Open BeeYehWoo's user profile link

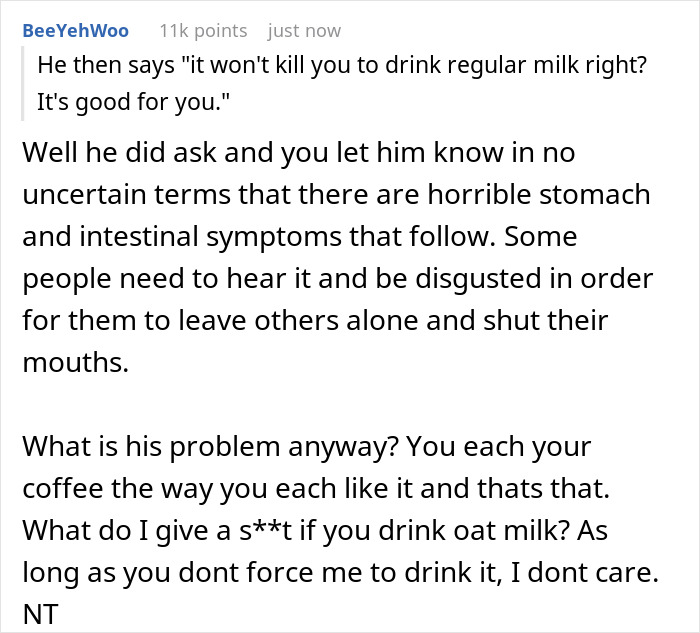[x=75, y=31]
